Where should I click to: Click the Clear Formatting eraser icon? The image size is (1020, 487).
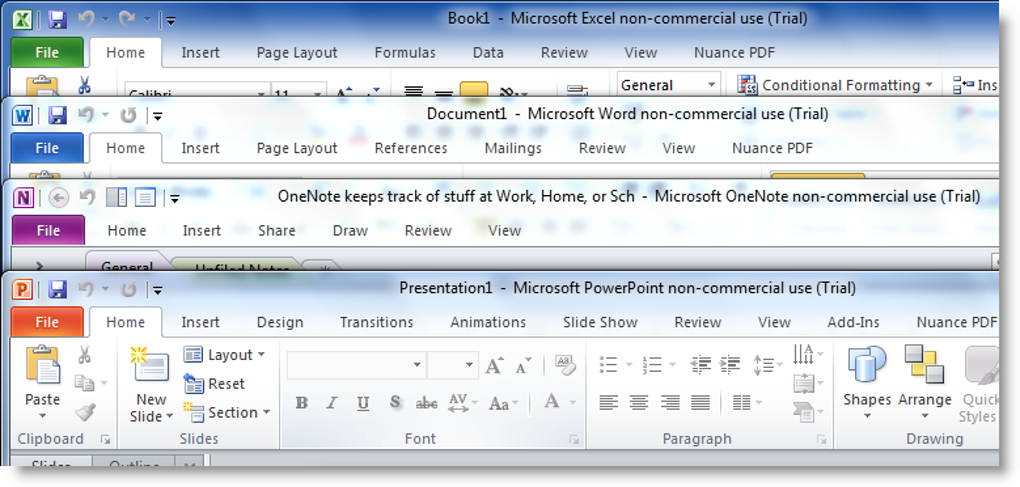[565, 365]
